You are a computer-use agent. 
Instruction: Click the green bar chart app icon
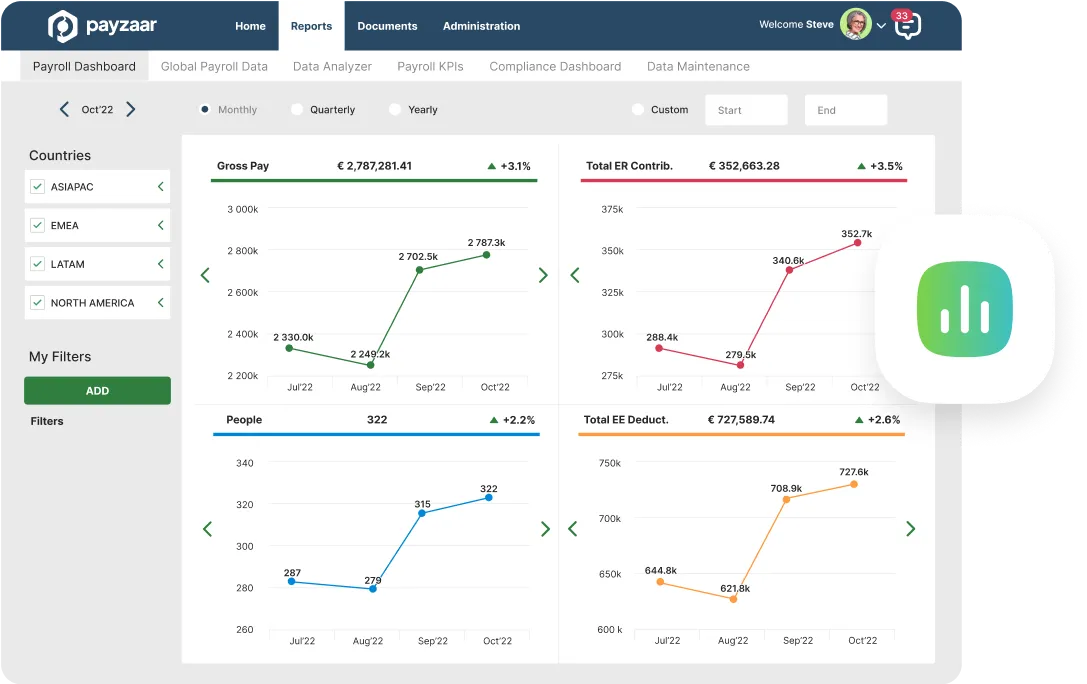pyautogui.click(x=964, y=309)
